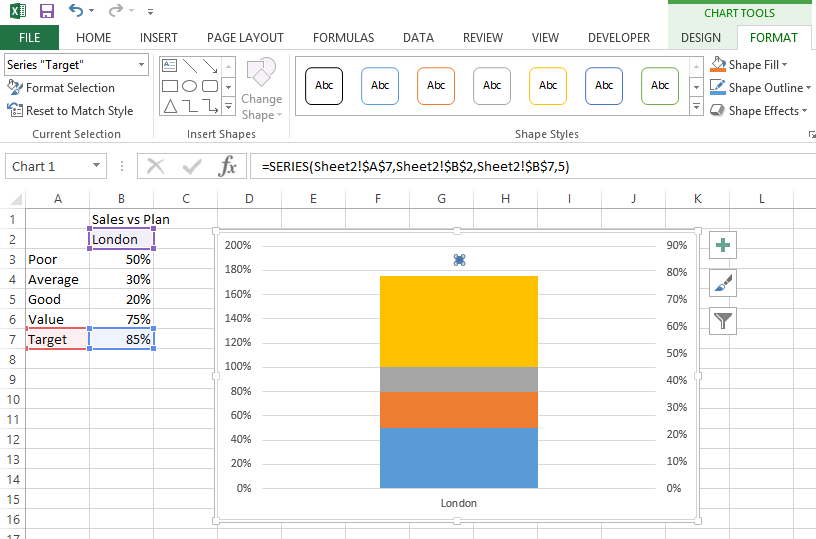Screen dimensions: 816x539
Task: Expand the Shape Styles gallery More button
Action: coord(696,107)
